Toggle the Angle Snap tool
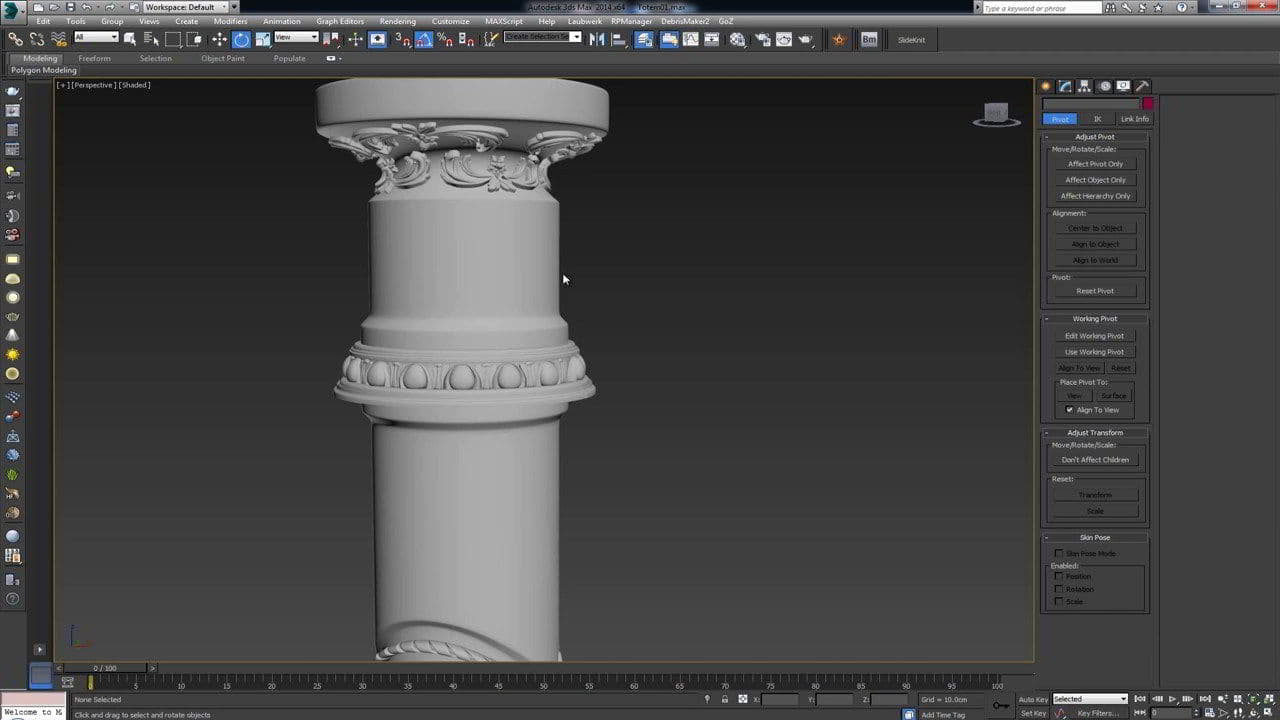The image size is (1280, 720). coord(423,39)
